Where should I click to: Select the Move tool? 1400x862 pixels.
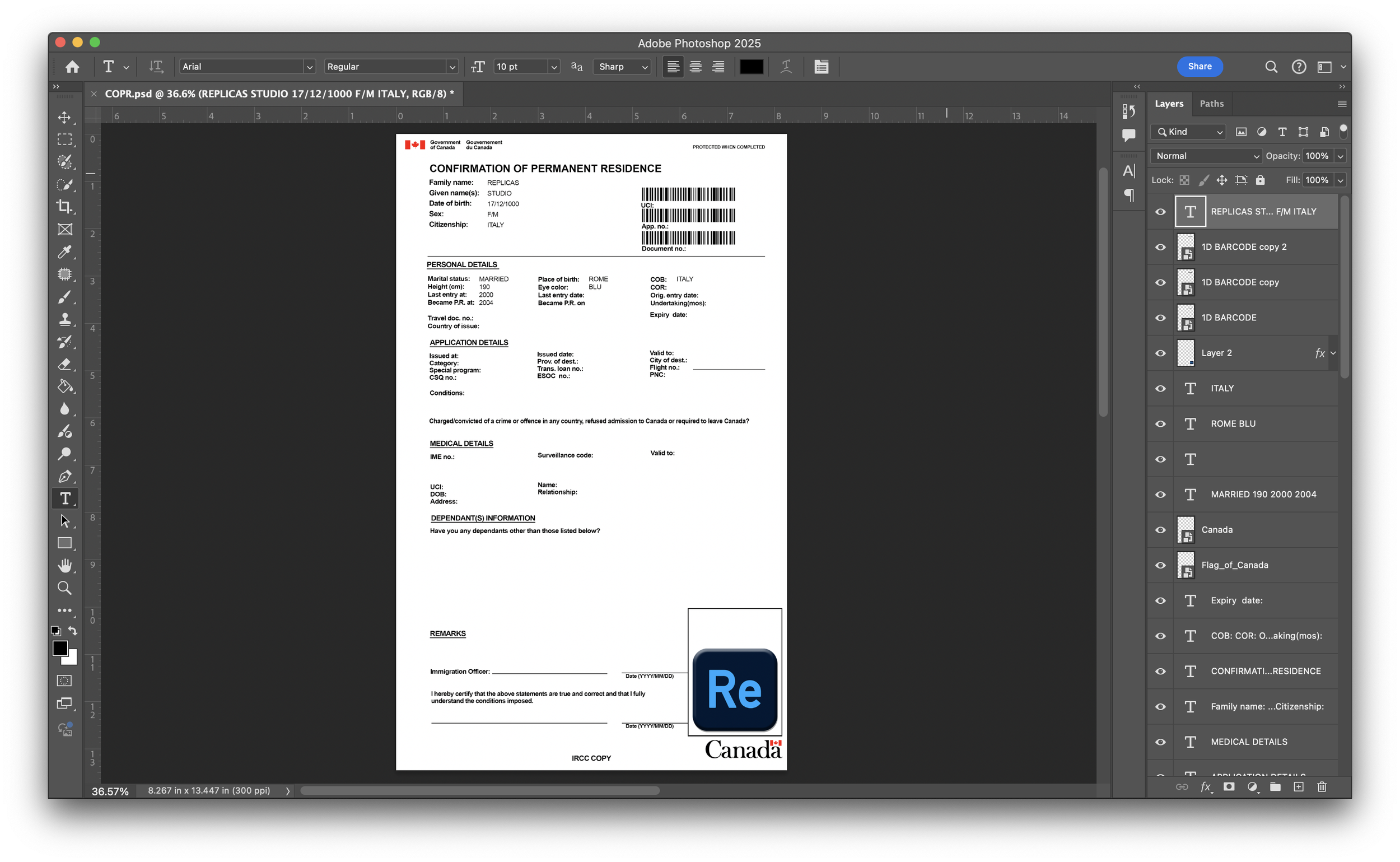(x=64, y=118)
